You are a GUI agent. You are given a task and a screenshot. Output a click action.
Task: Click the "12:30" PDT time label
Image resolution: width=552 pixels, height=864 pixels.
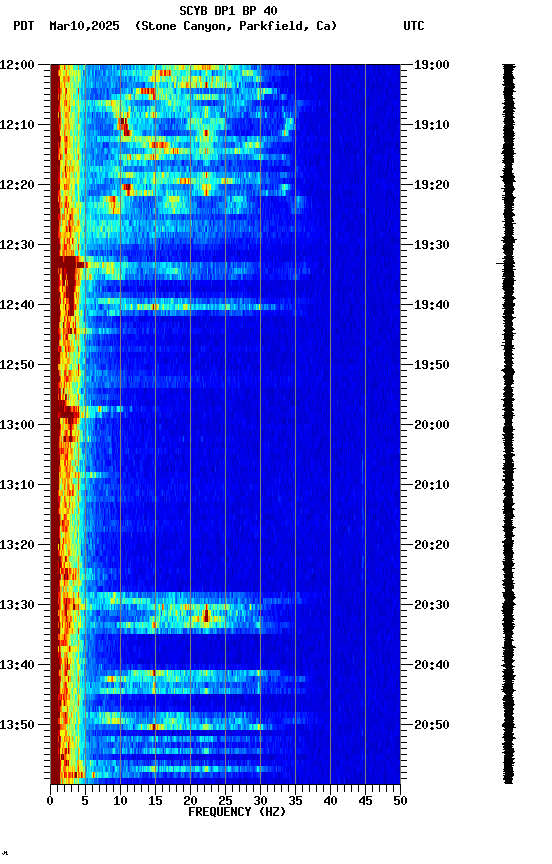pos(17,245)
